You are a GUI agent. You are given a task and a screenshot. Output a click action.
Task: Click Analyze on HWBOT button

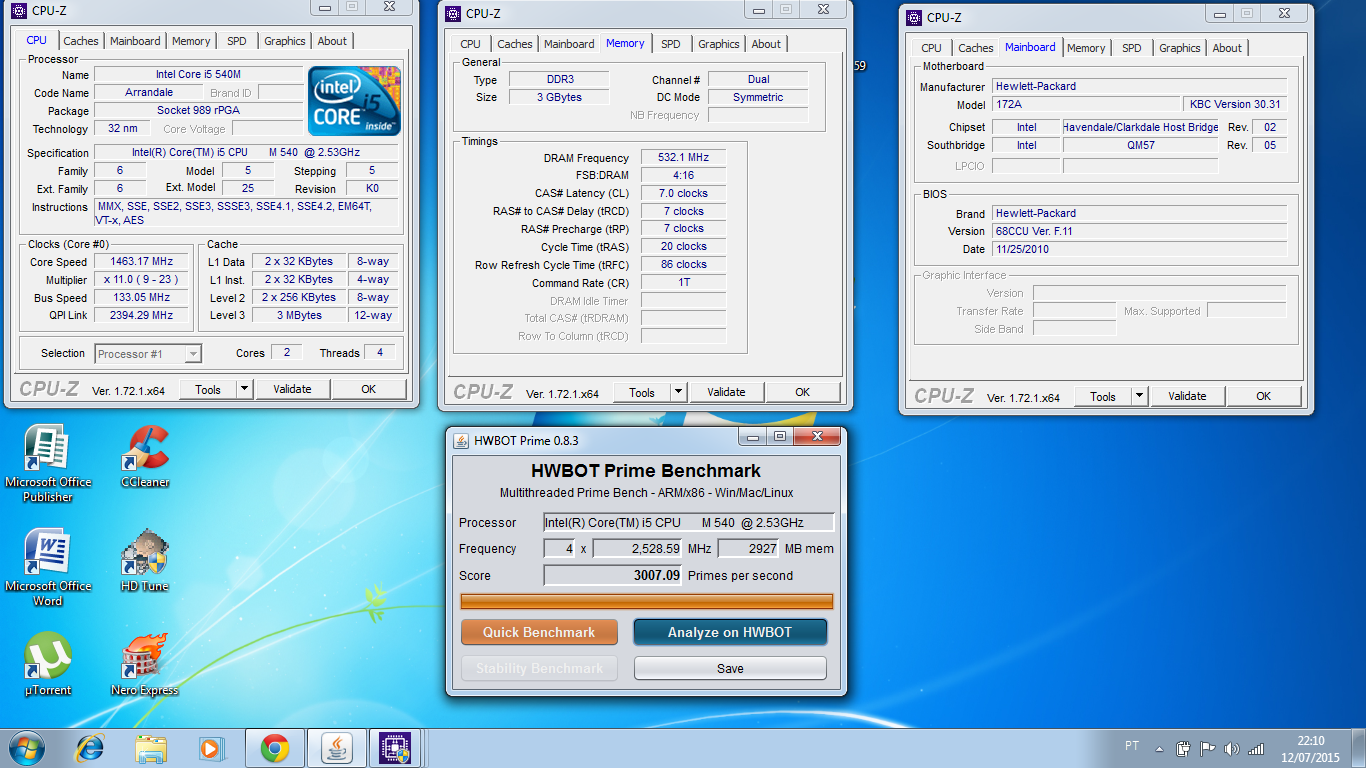coord(730,632)
